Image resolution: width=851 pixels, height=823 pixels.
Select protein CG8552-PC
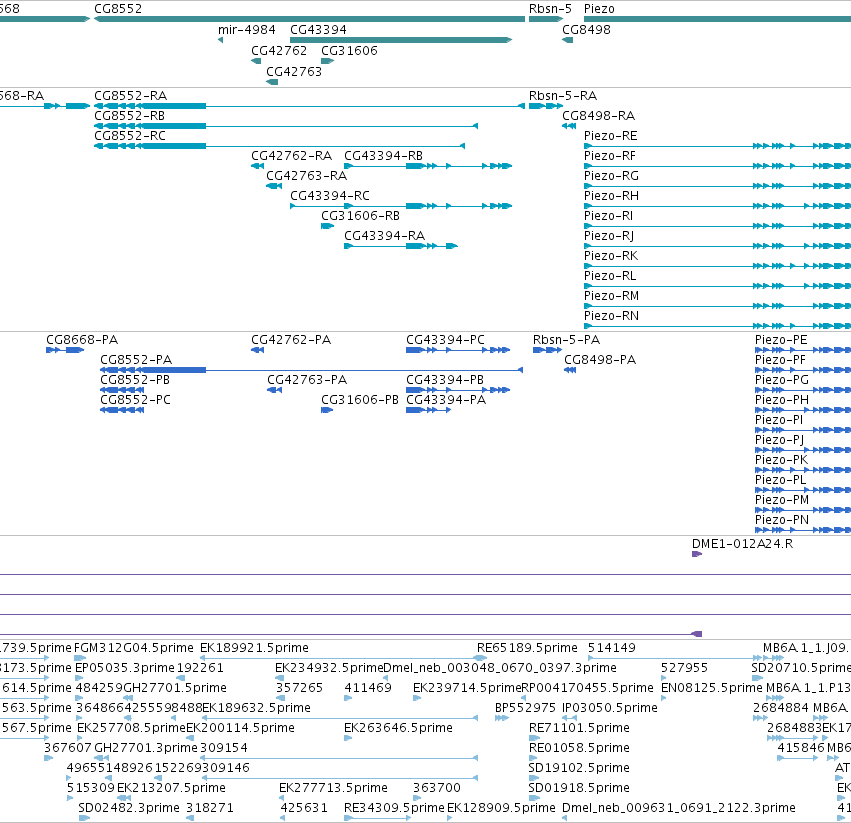tap(135, 400)
